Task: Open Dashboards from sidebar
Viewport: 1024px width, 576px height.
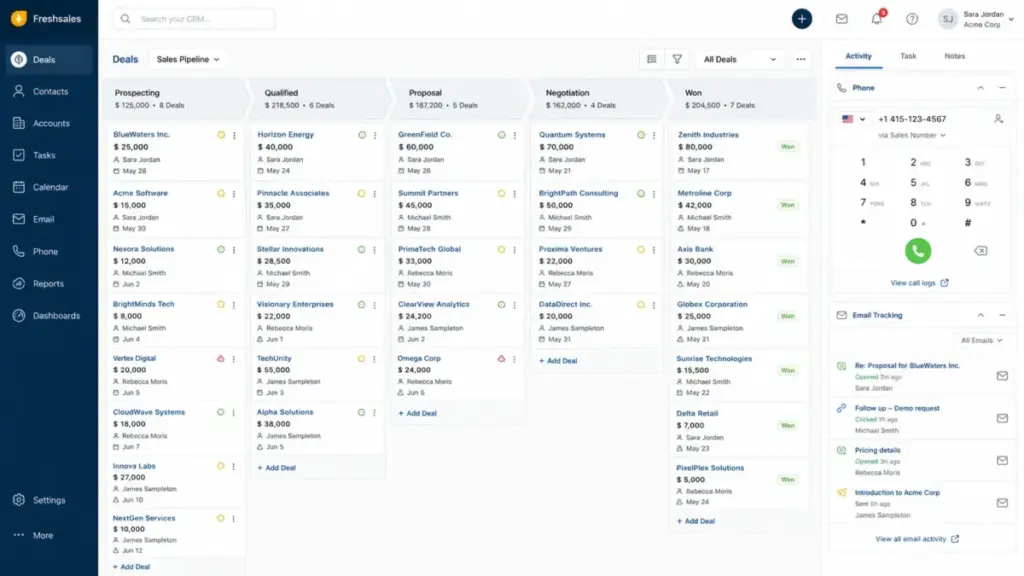Action: click(x=49, y=315)
